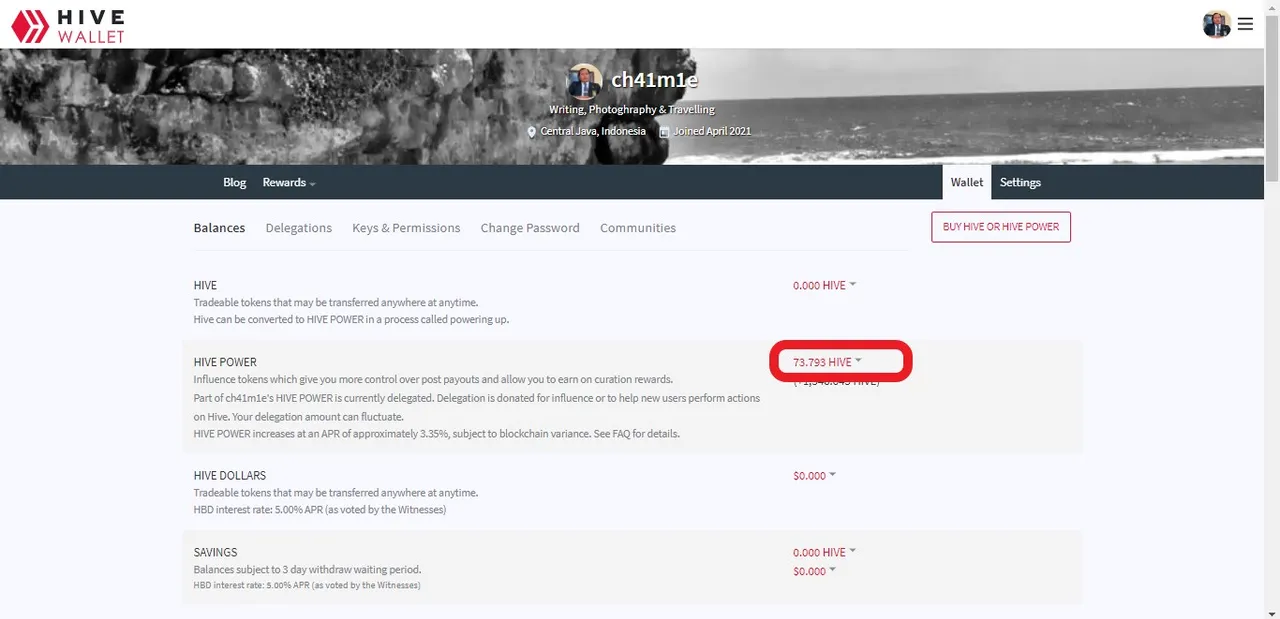Expand the $0.000 Hive Dollars dropdown
The height and width of the screenshot is (619, 1280).
tap(815, 476)
